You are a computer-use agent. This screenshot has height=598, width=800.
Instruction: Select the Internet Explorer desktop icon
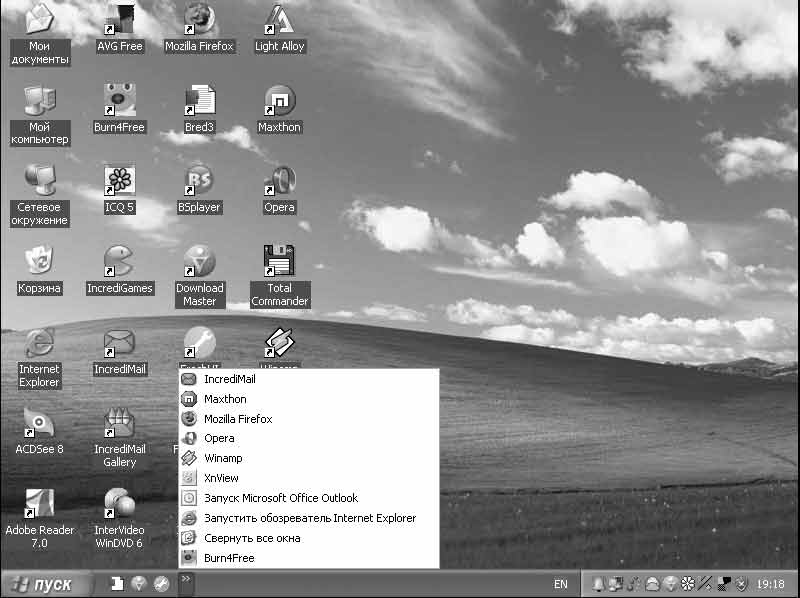[39, 357]
